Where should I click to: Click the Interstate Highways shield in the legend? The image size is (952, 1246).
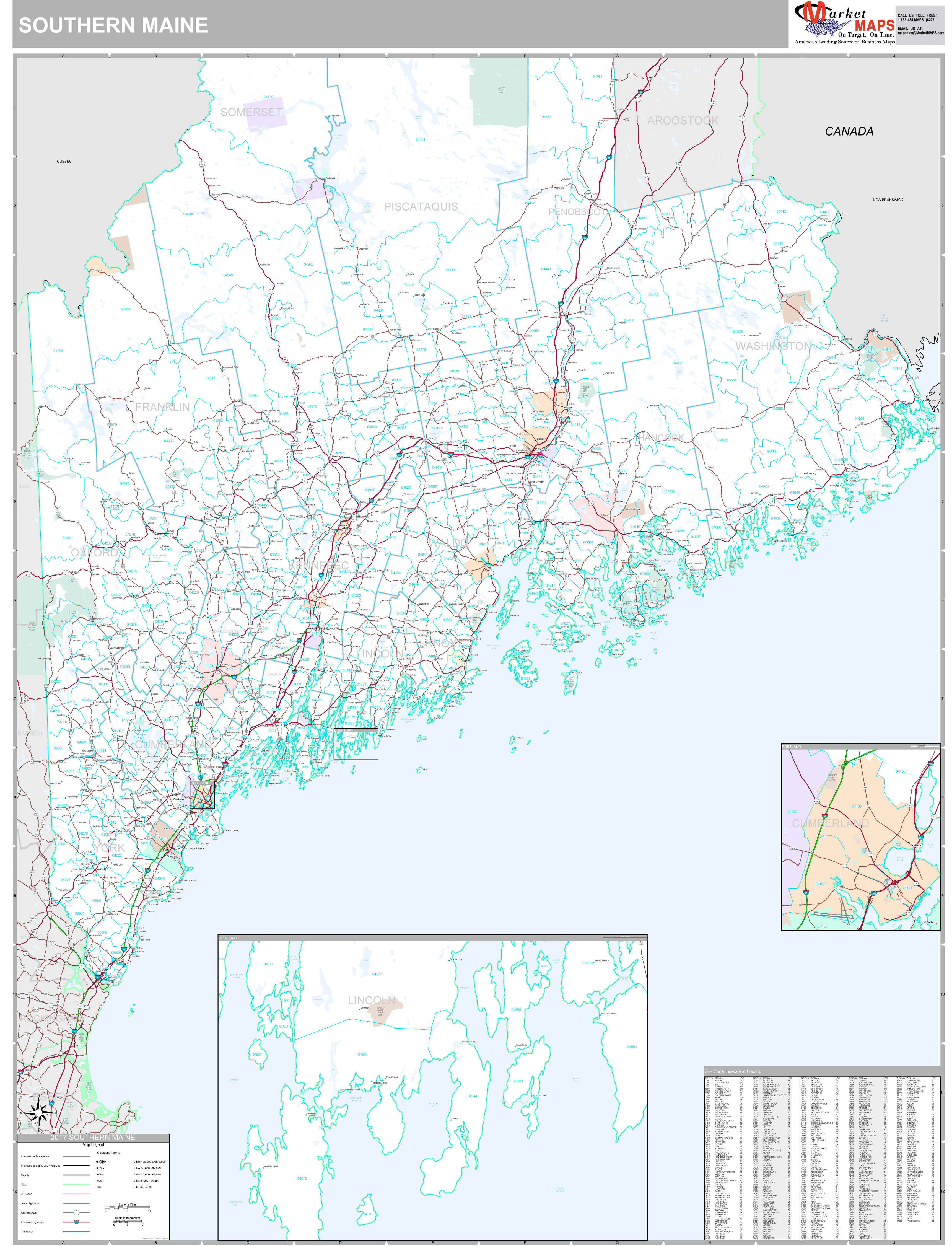point(77,1222)
